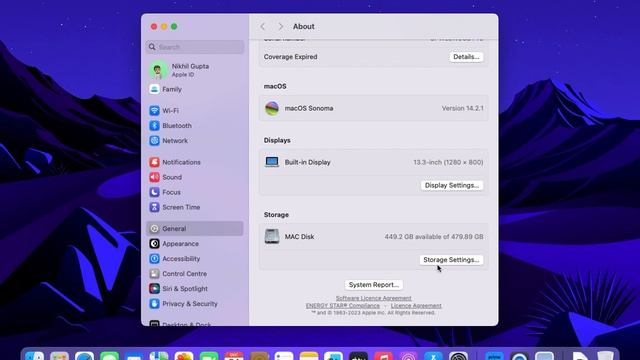Open the Licence Agreement link
The width and height of the screenshot is (640, 360).
[x=416, y=306]
